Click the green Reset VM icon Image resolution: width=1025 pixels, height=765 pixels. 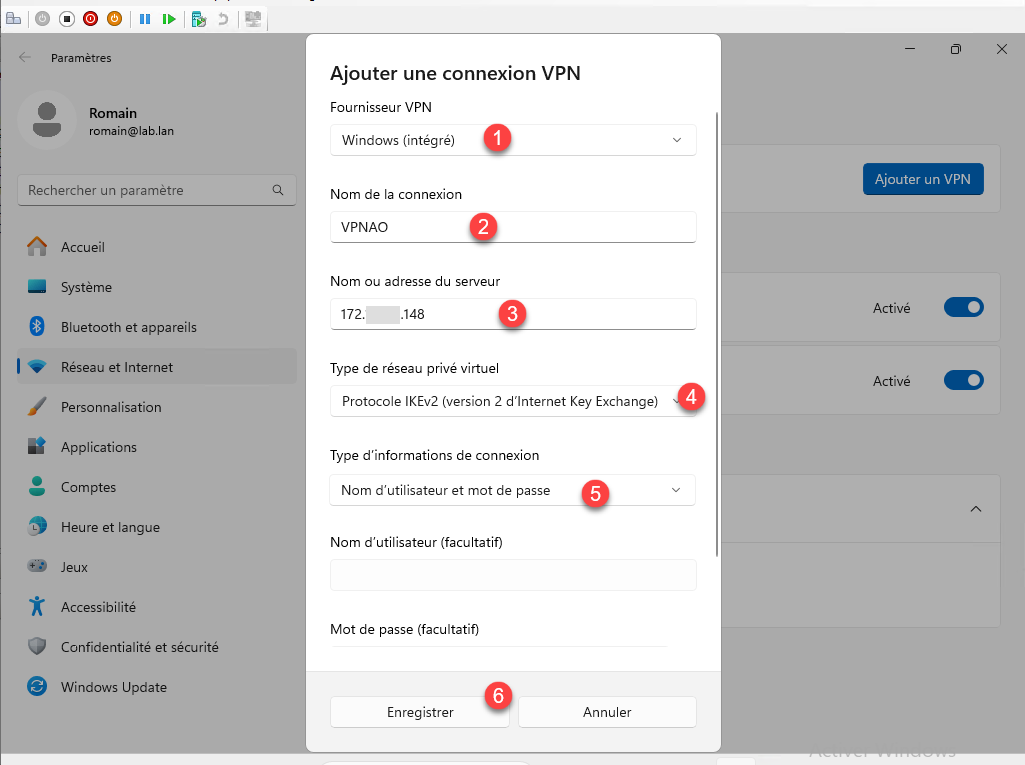170,18
